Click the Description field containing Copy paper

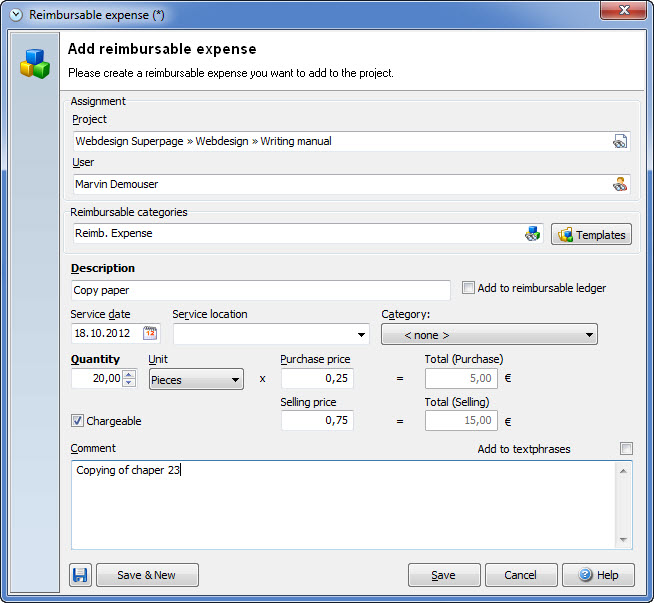coord(261,290)
